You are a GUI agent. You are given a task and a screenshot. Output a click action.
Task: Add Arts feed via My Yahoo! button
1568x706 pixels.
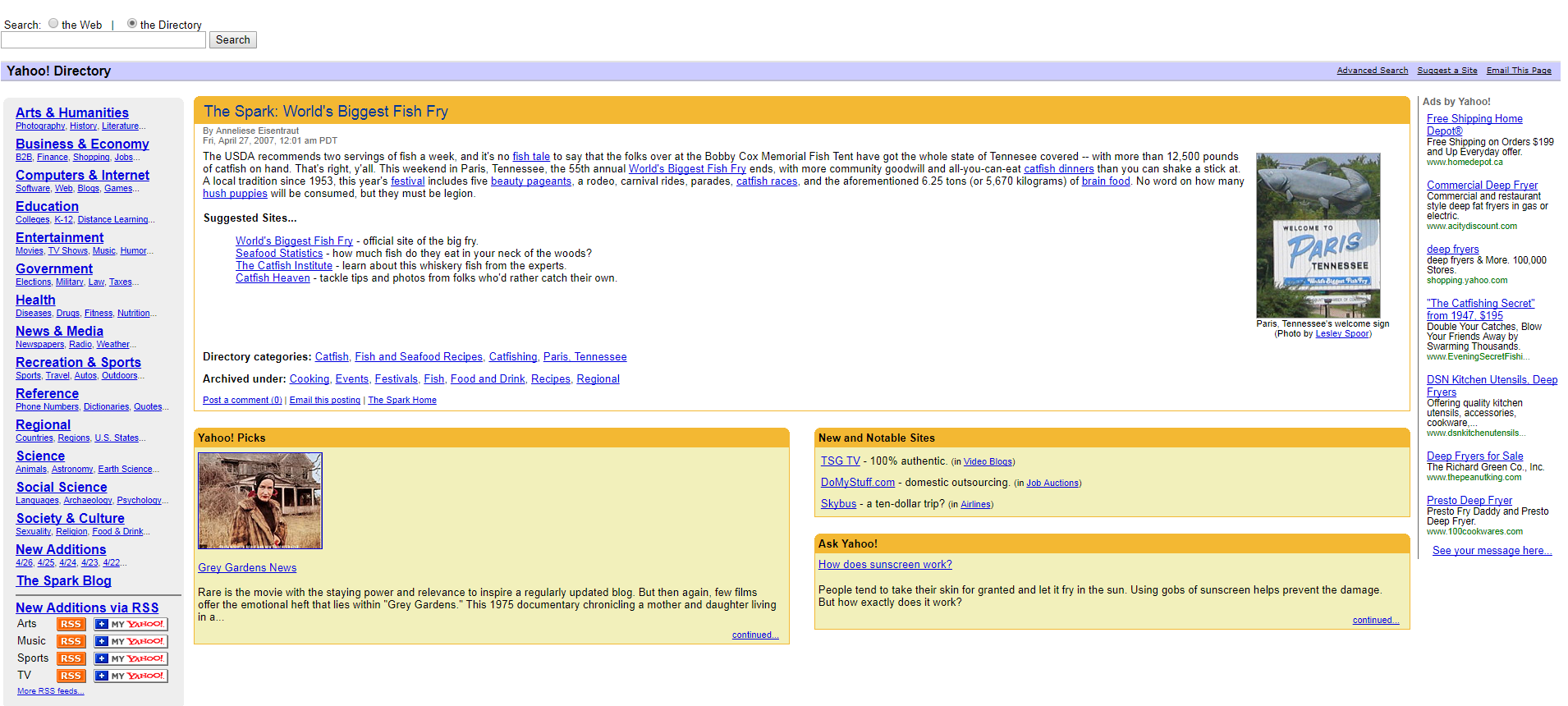131,624
